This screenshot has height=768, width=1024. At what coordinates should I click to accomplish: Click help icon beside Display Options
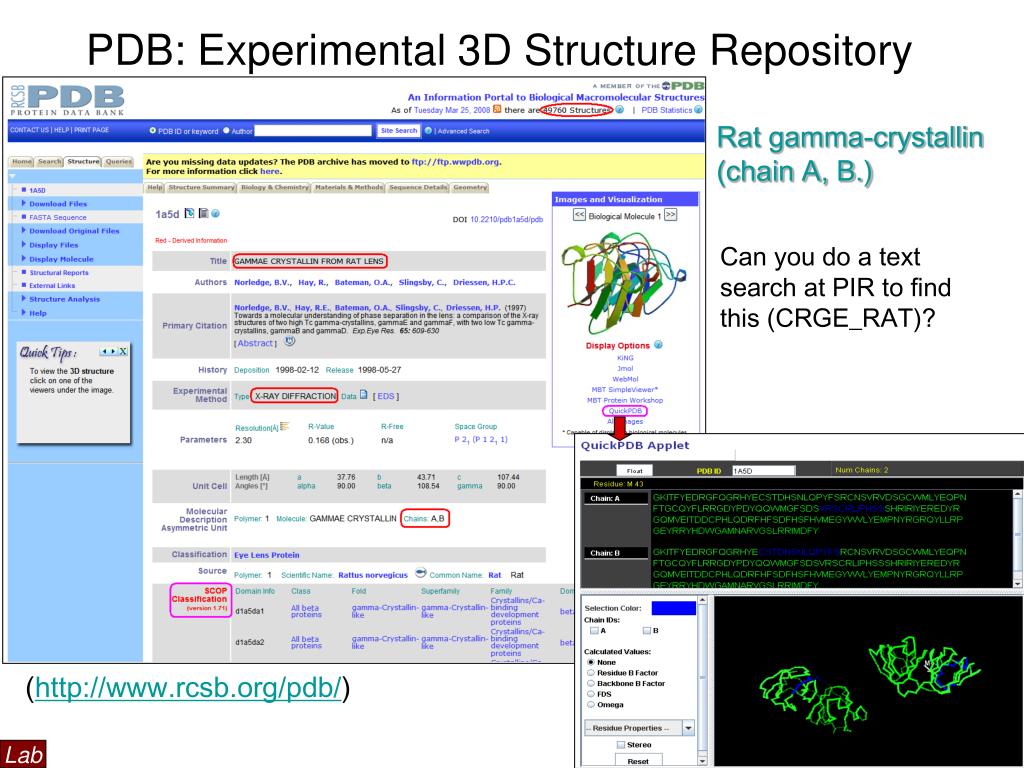pyautogui.click(x=658, y=345)
